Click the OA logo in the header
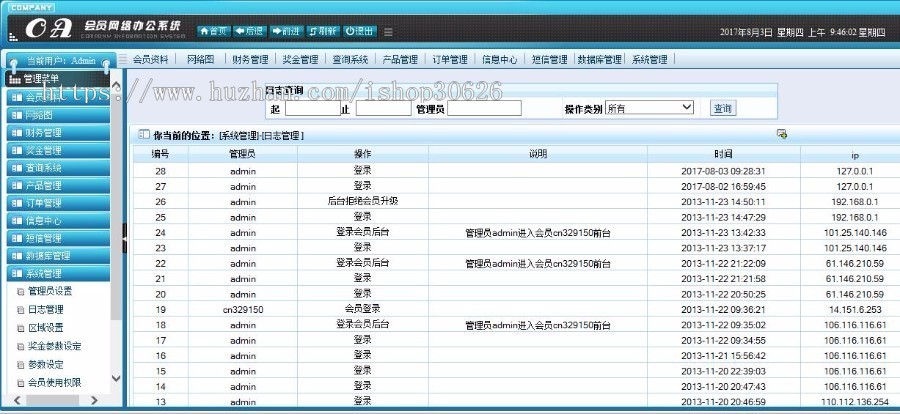The width and height of the screenshot is (900, 414). [x=49, y=29]
